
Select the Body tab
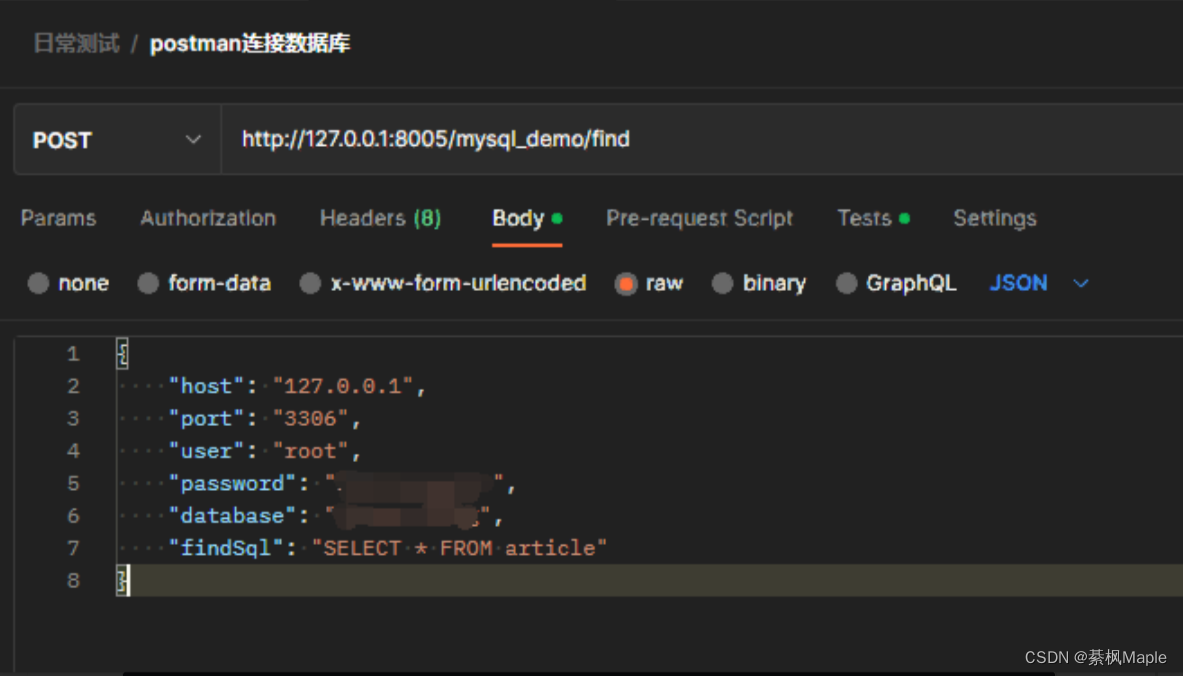(x=527, y=218)
